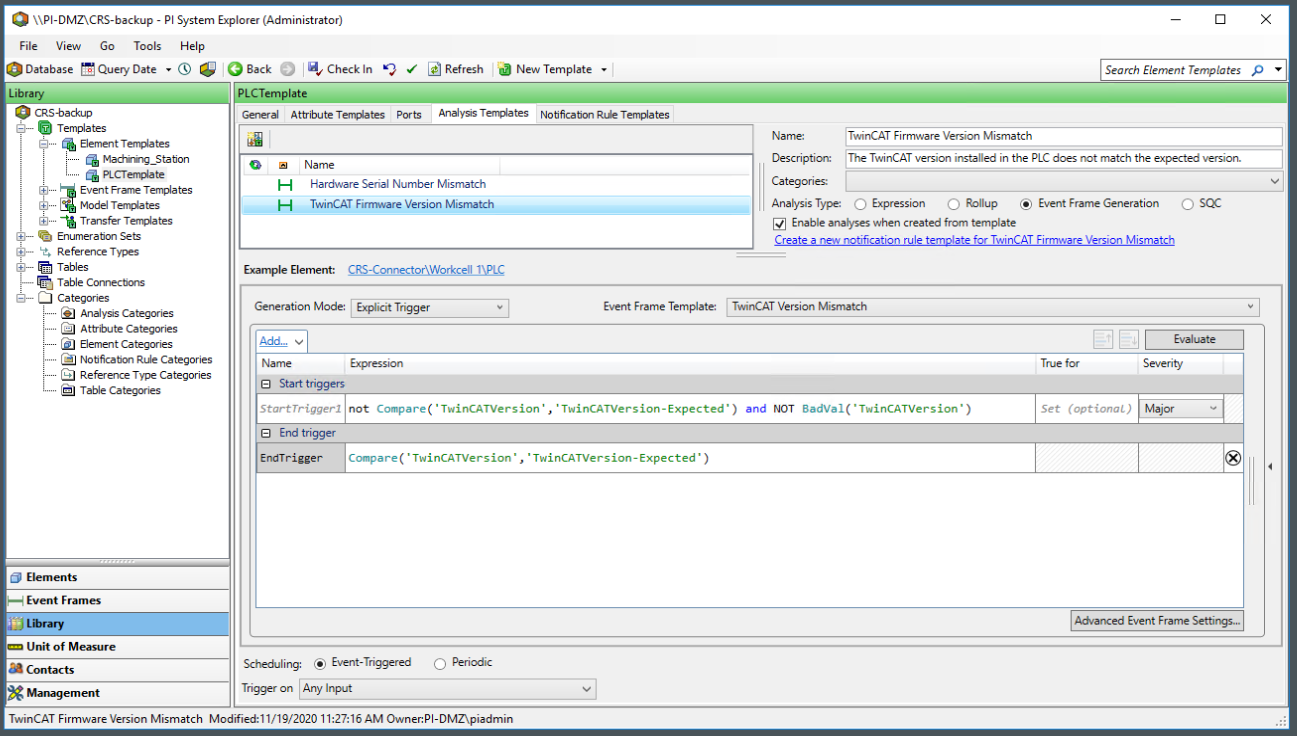Open the File menu

[x=28, y=46]
